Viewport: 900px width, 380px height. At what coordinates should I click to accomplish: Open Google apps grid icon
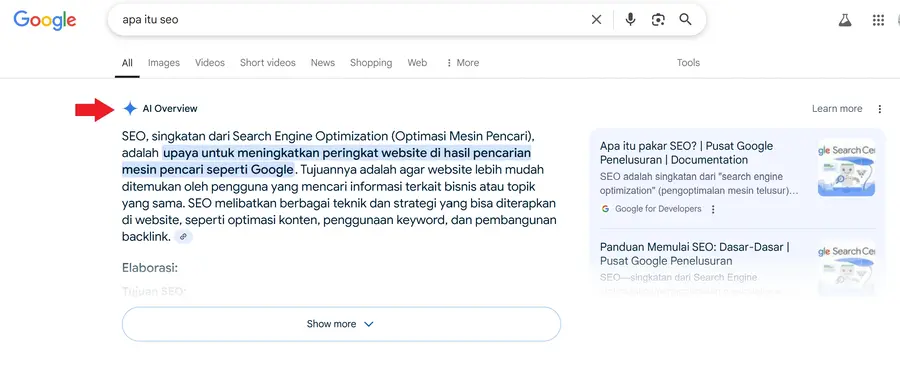click(878, 20)
